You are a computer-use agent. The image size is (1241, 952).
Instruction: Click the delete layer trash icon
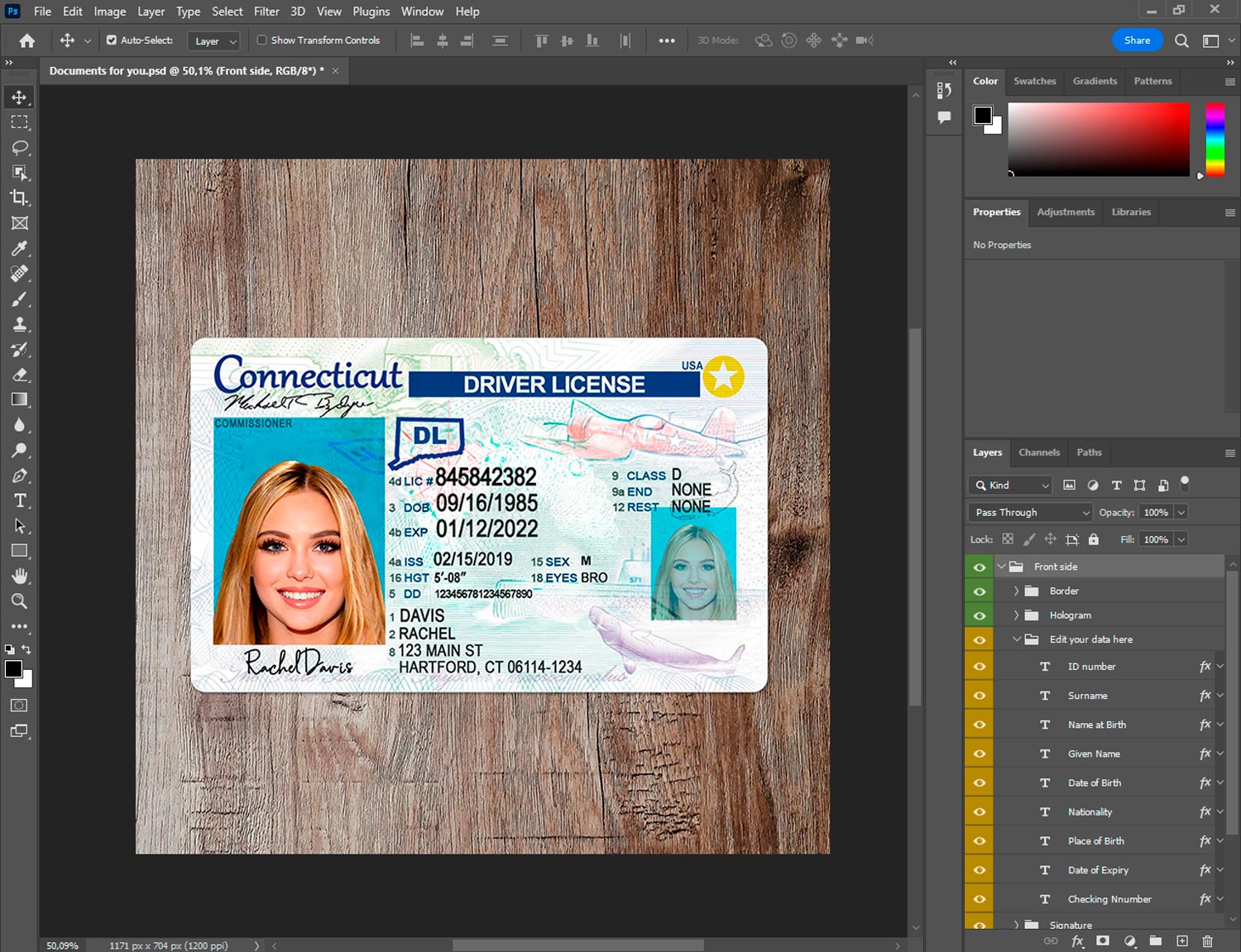(x=1207, y=941)
